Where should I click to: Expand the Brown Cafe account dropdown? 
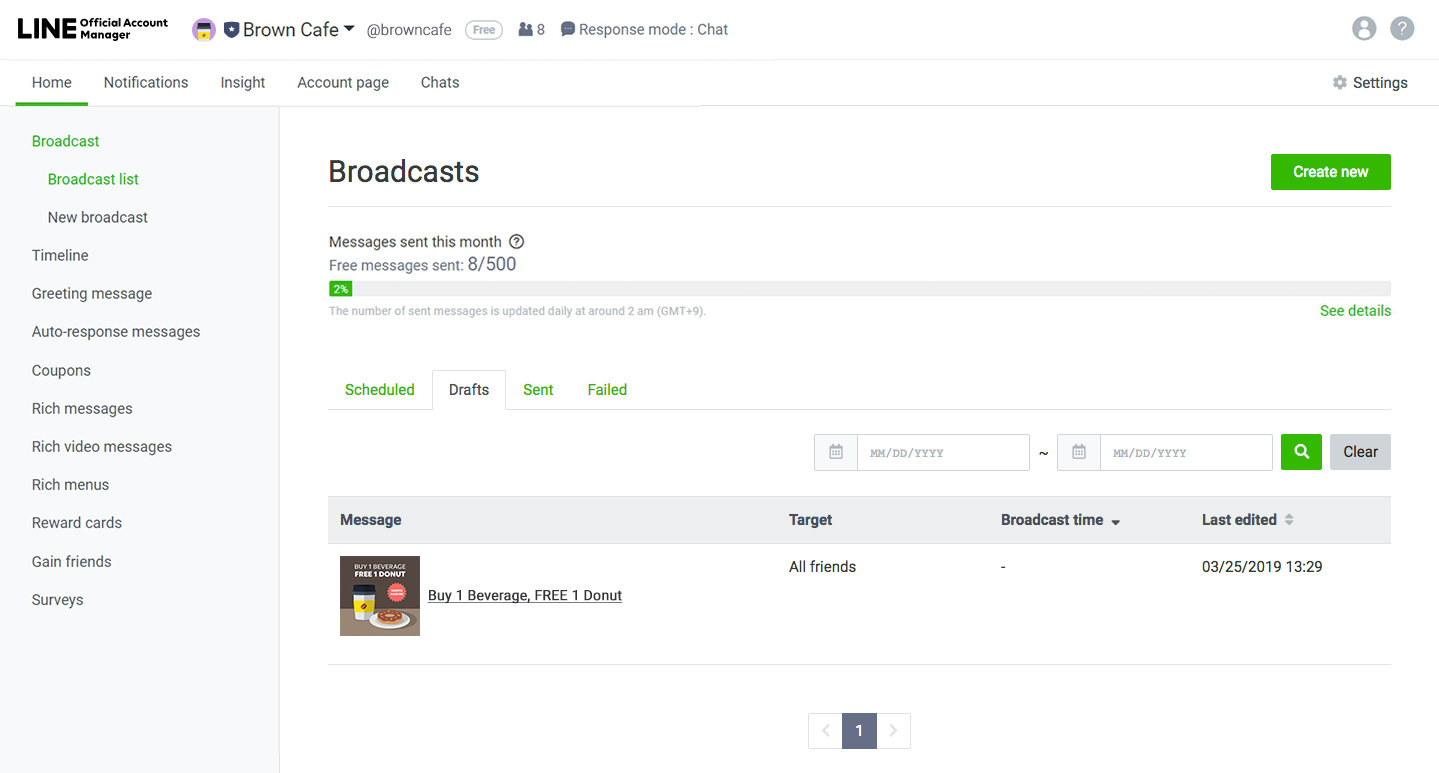349,29
